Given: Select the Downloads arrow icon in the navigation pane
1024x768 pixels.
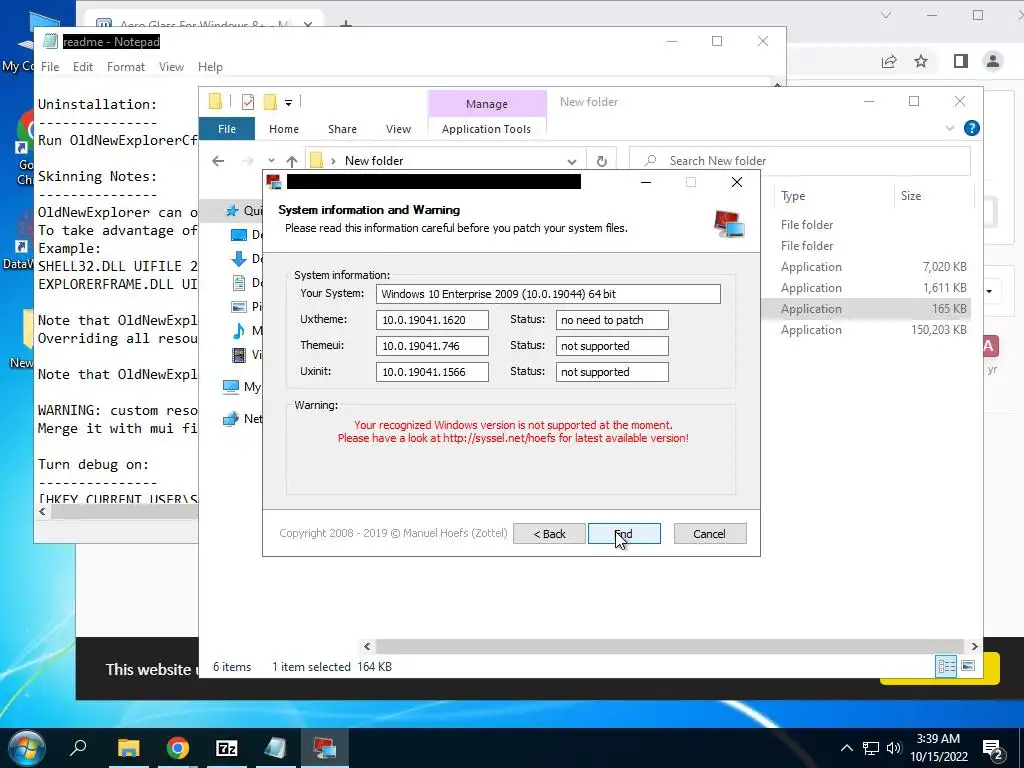Looking at the screenshot, I should [239, 259].
